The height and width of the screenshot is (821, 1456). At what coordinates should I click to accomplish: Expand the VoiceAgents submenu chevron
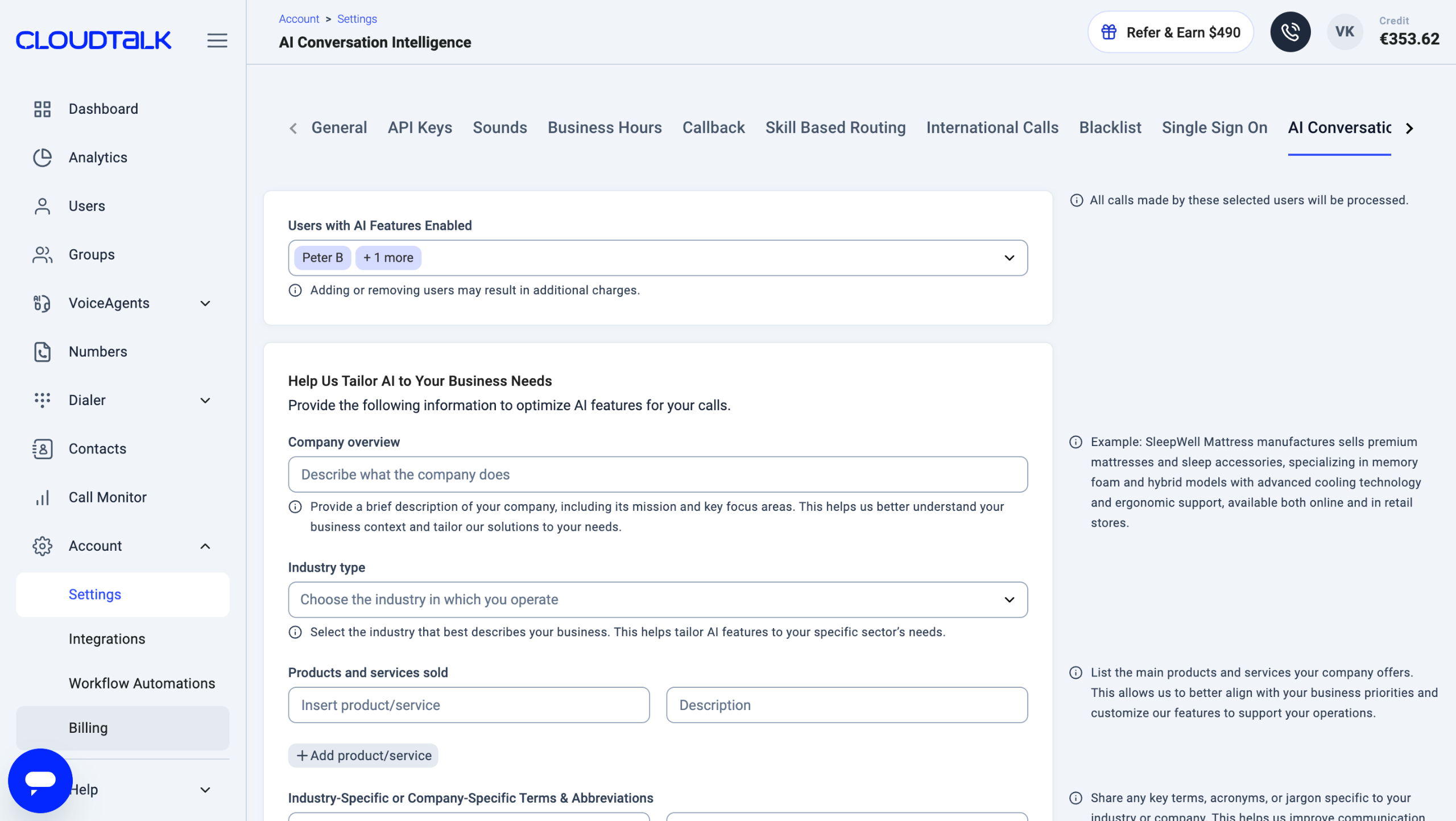point(205,303)
